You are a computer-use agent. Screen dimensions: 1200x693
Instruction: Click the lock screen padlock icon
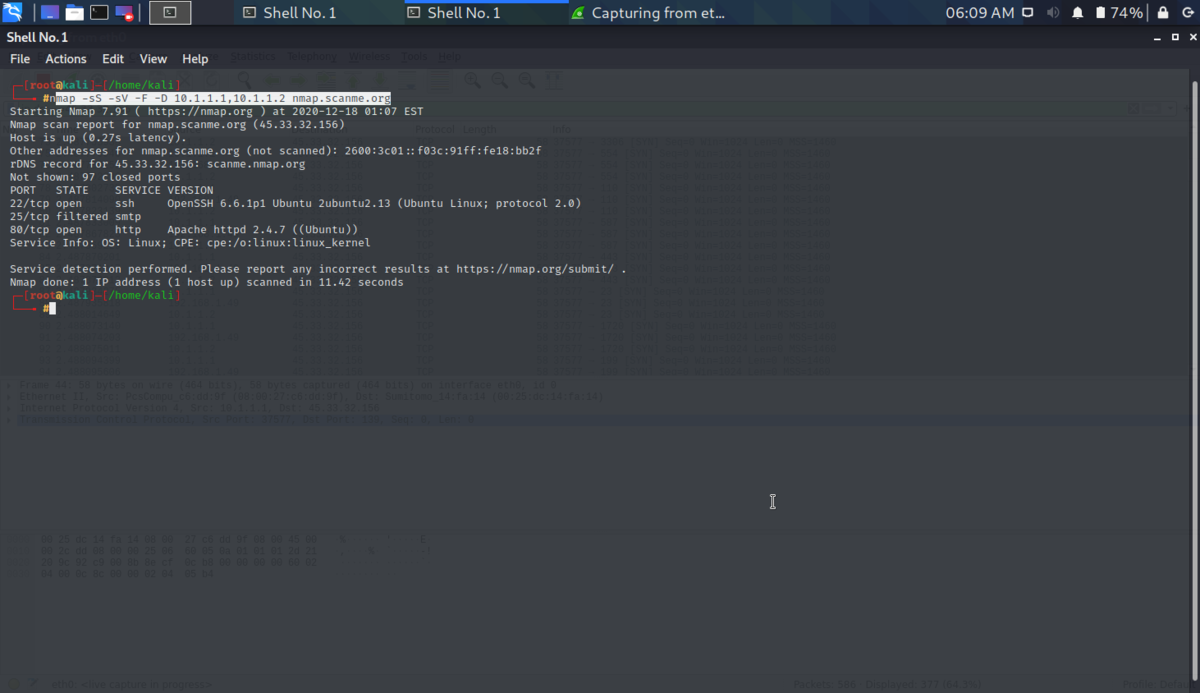(x=1162, y=13)
